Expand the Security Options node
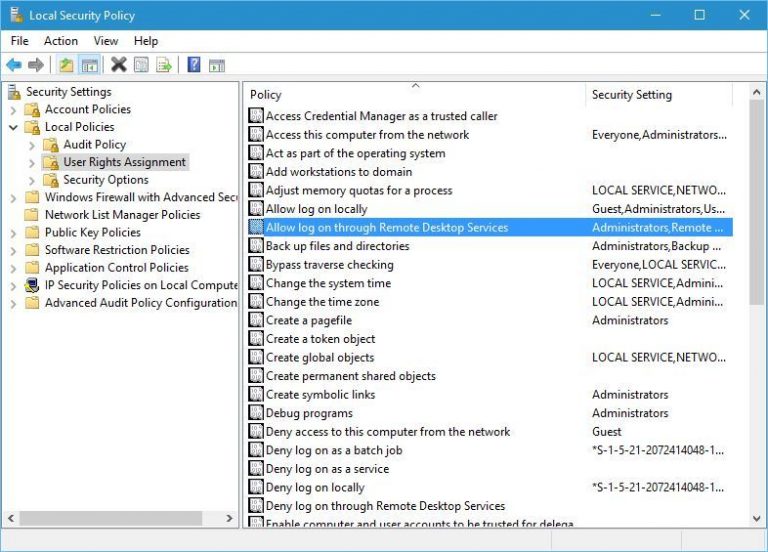Viewport: 768px width, 552px height. click(32, 180)
